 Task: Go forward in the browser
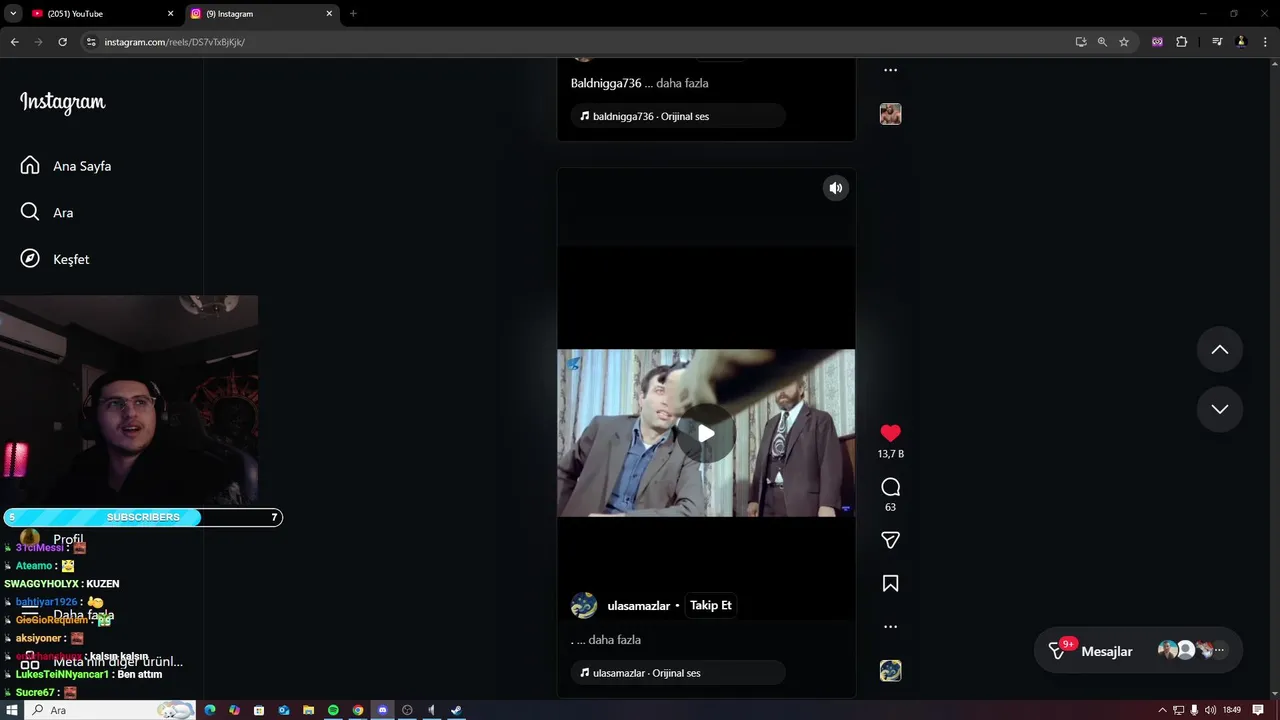(38, 42)
